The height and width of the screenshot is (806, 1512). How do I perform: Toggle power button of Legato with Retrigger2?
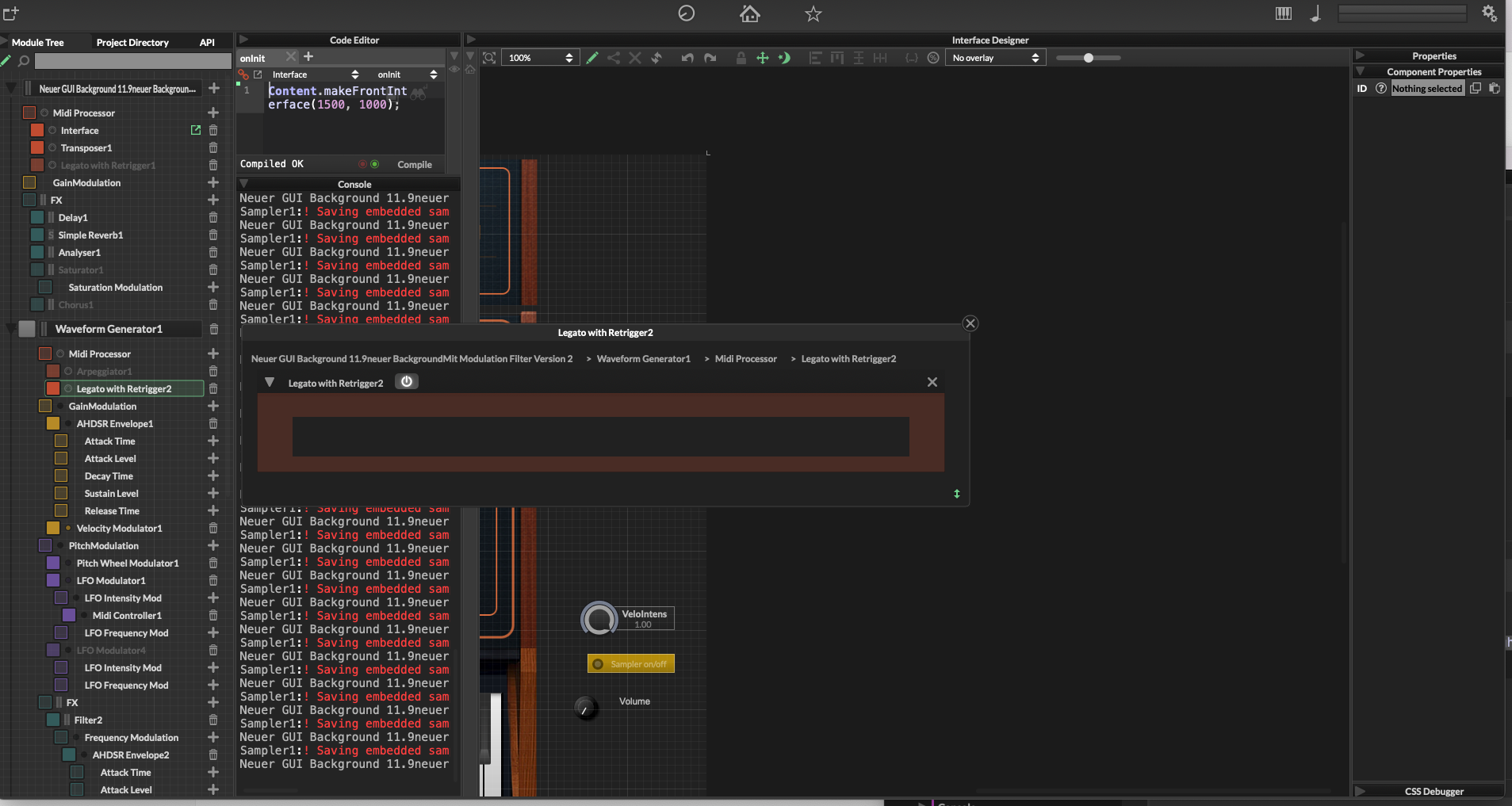tap(407, 382)
